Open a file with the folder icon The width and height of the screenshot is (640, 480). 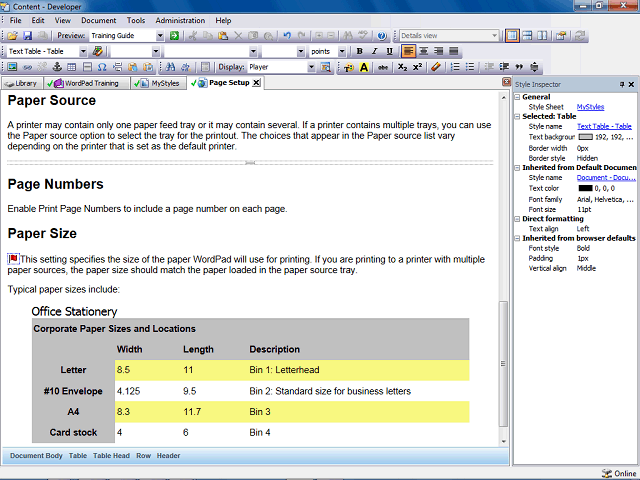(x=12, y=36)
